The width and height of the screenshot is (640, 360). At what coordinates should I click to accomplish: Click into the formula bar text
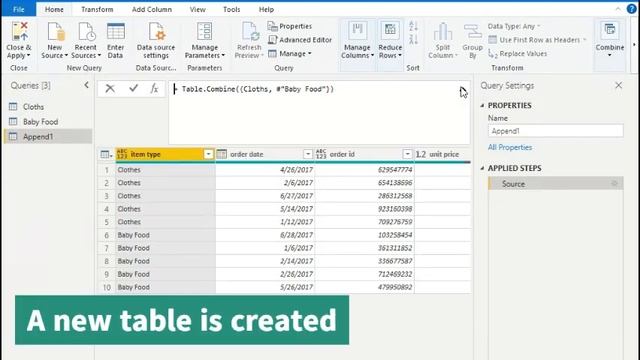point(258,89)
